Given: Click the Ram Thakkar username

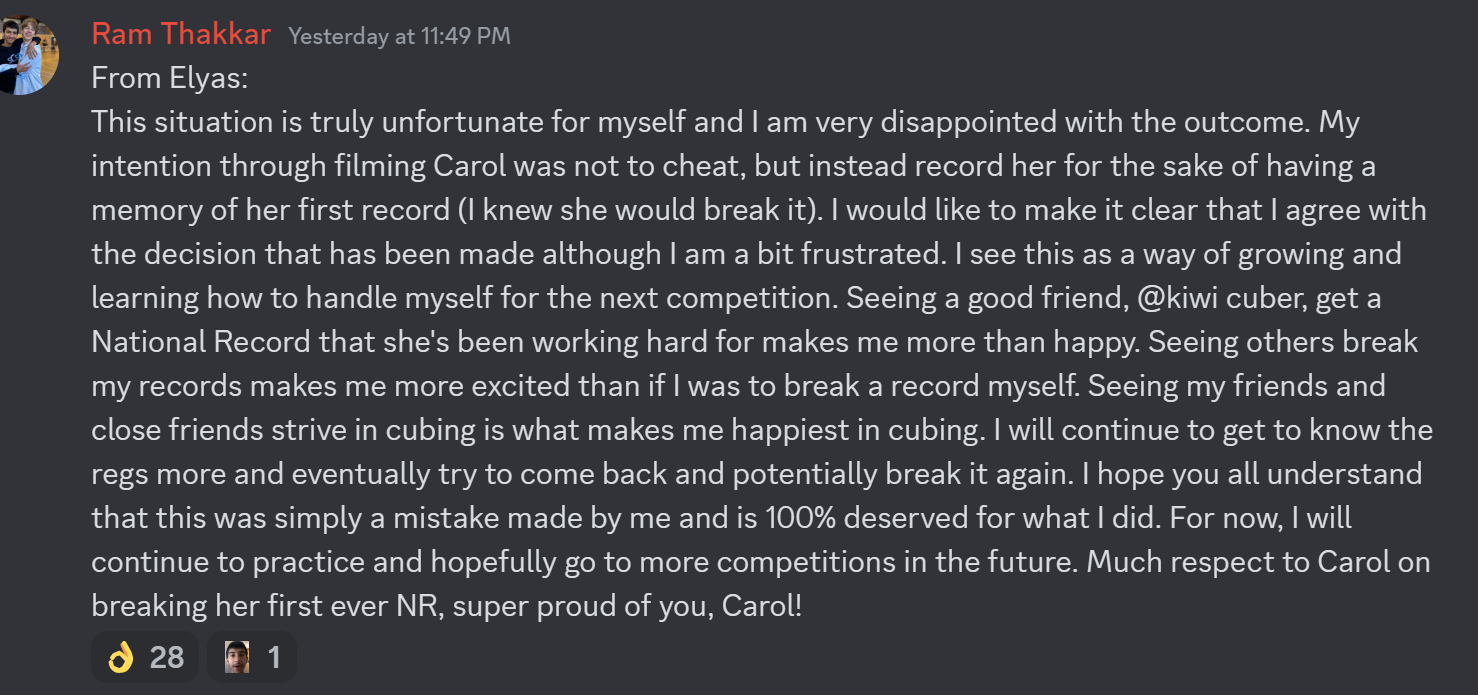Looking at the screenshot, I should (181, 34).
